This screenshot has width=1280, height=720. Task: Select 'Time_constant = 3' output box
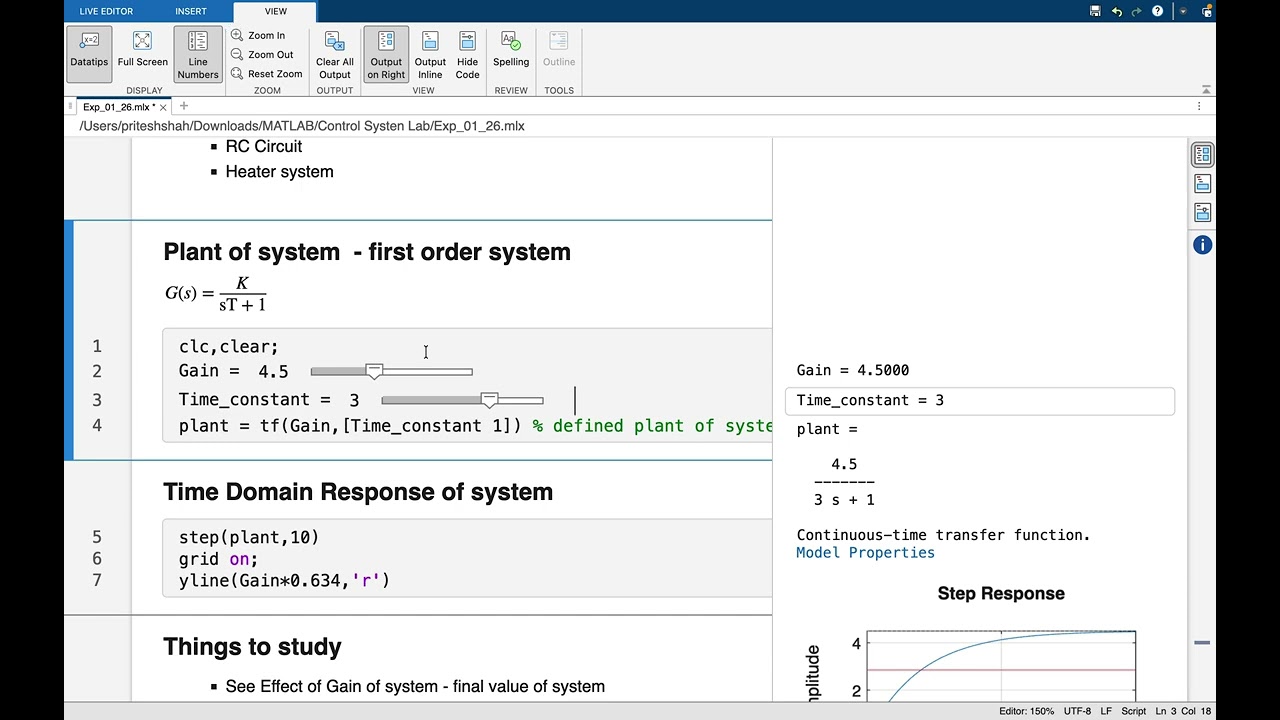[980, 401]
